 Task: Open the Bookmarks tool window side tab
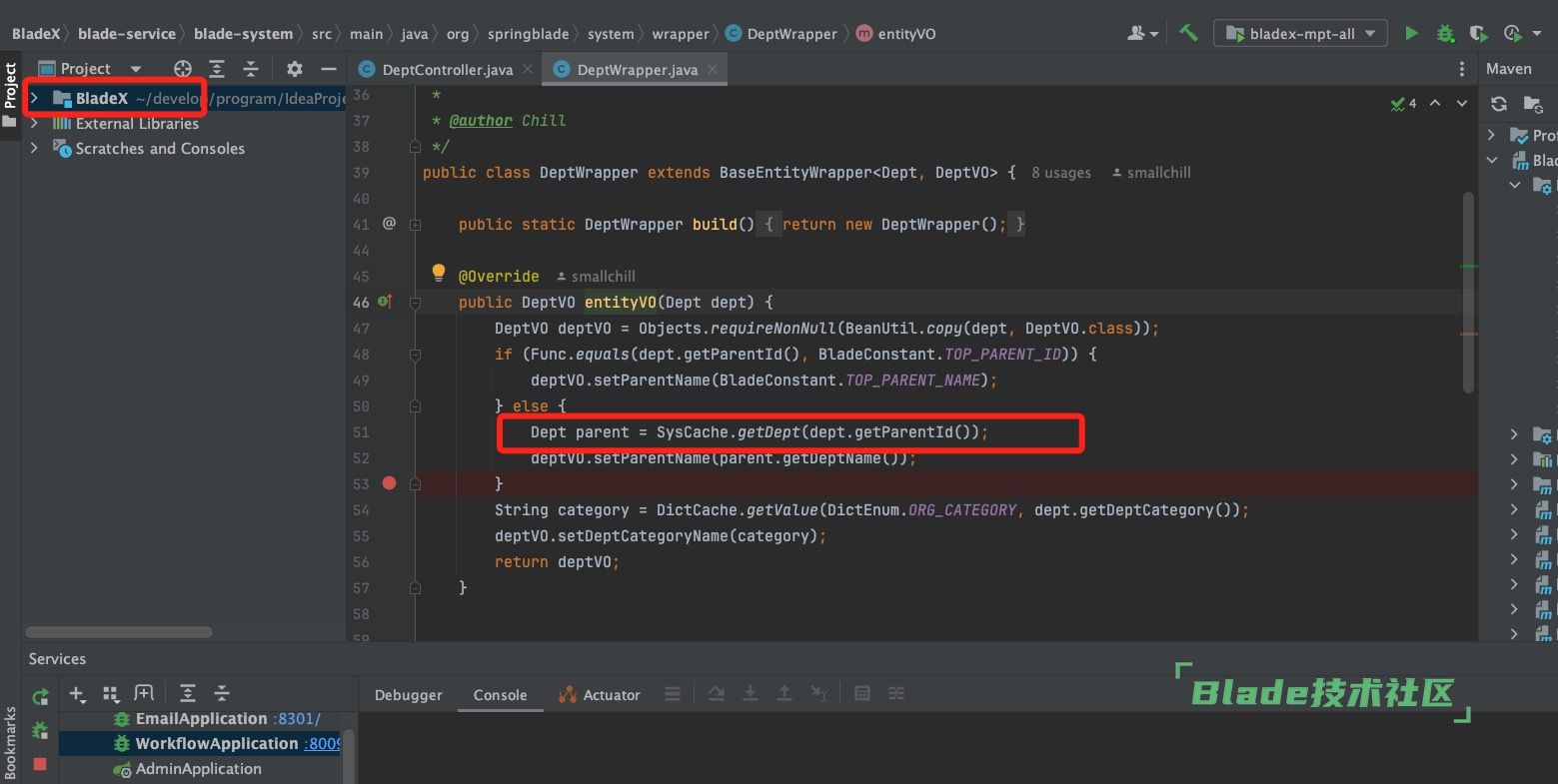coord(10,741)
